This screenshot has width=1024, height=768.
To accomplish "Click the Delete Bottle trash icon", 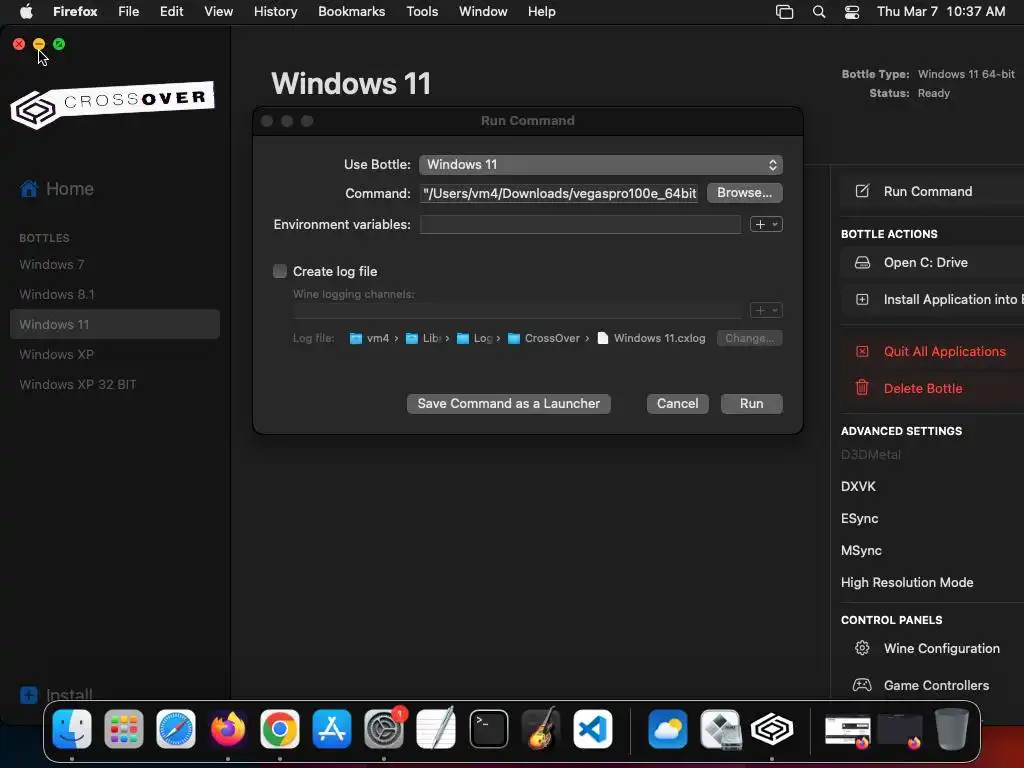I will point(862,388).
